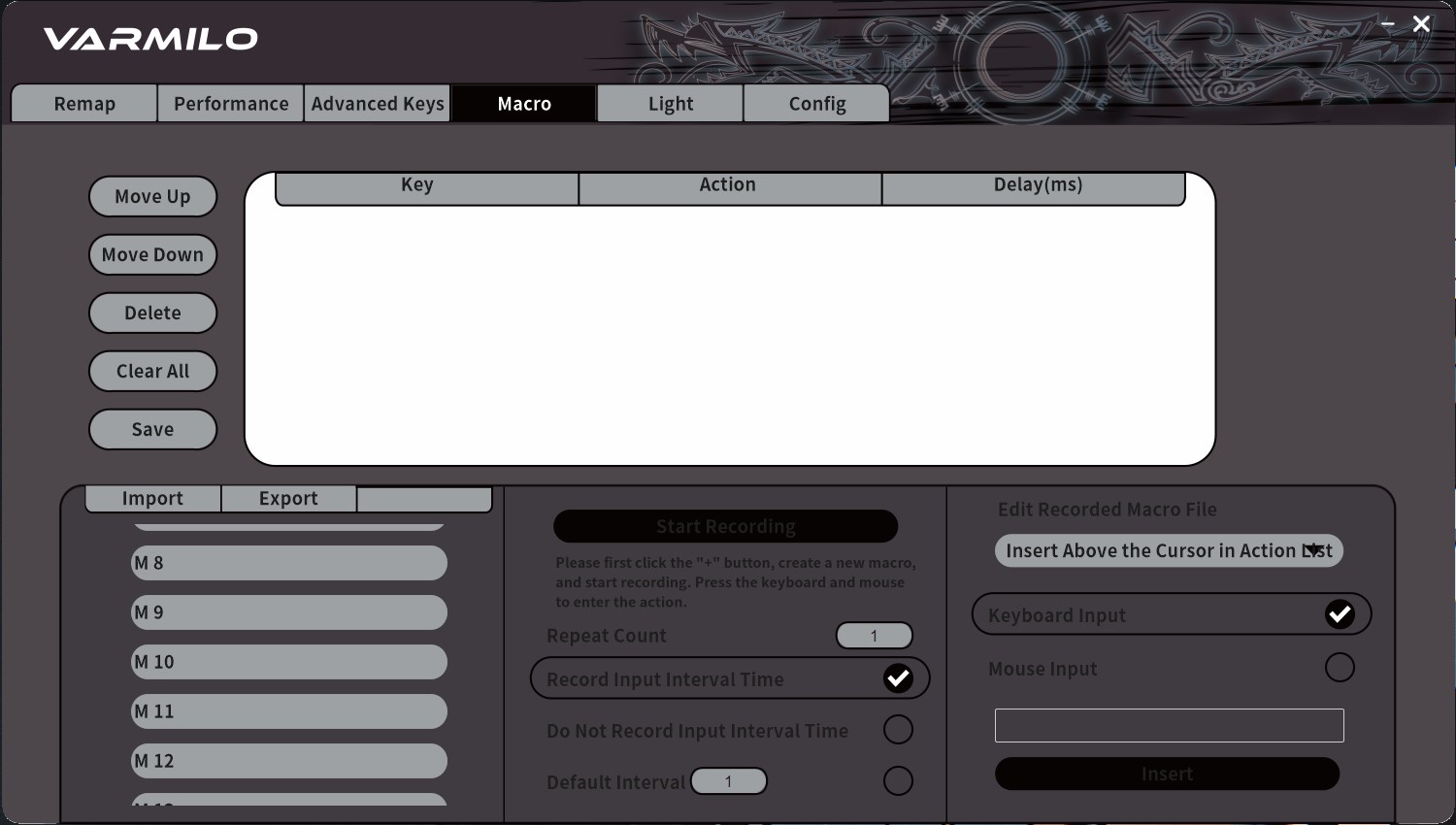Image resolution: width=1456 pixels, height=825 pixels.
Task: Clear All macro actions
Action: tap(152, 371)
